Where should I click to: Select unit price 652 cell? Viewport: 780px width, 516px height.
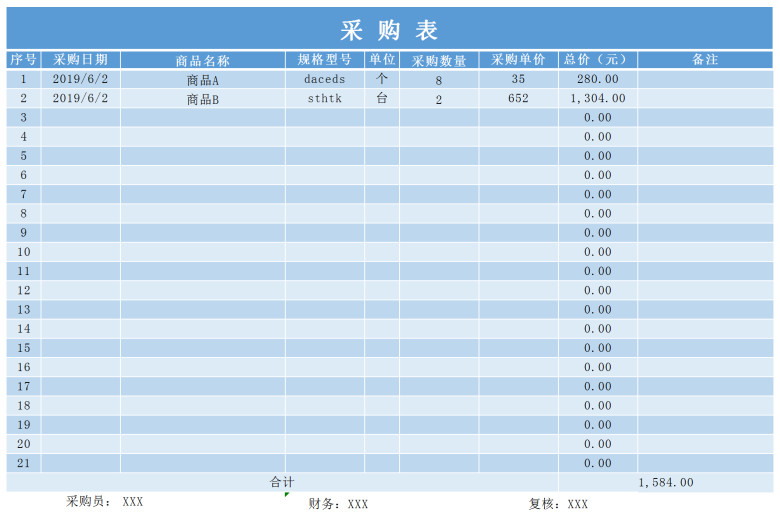coord(518,99)
